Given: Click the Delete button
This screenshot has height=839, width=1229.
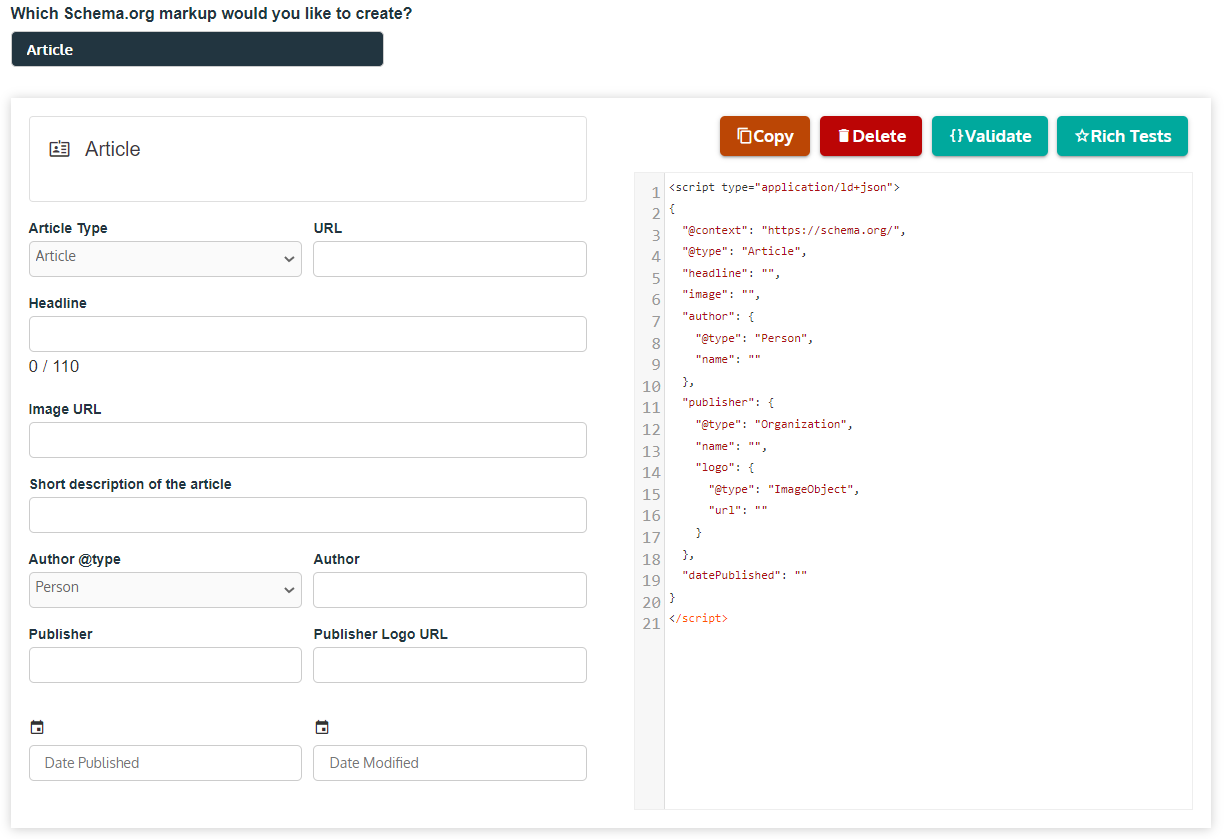Looking at the screenshot, I should pyautogui.click(x=870, y=136).
